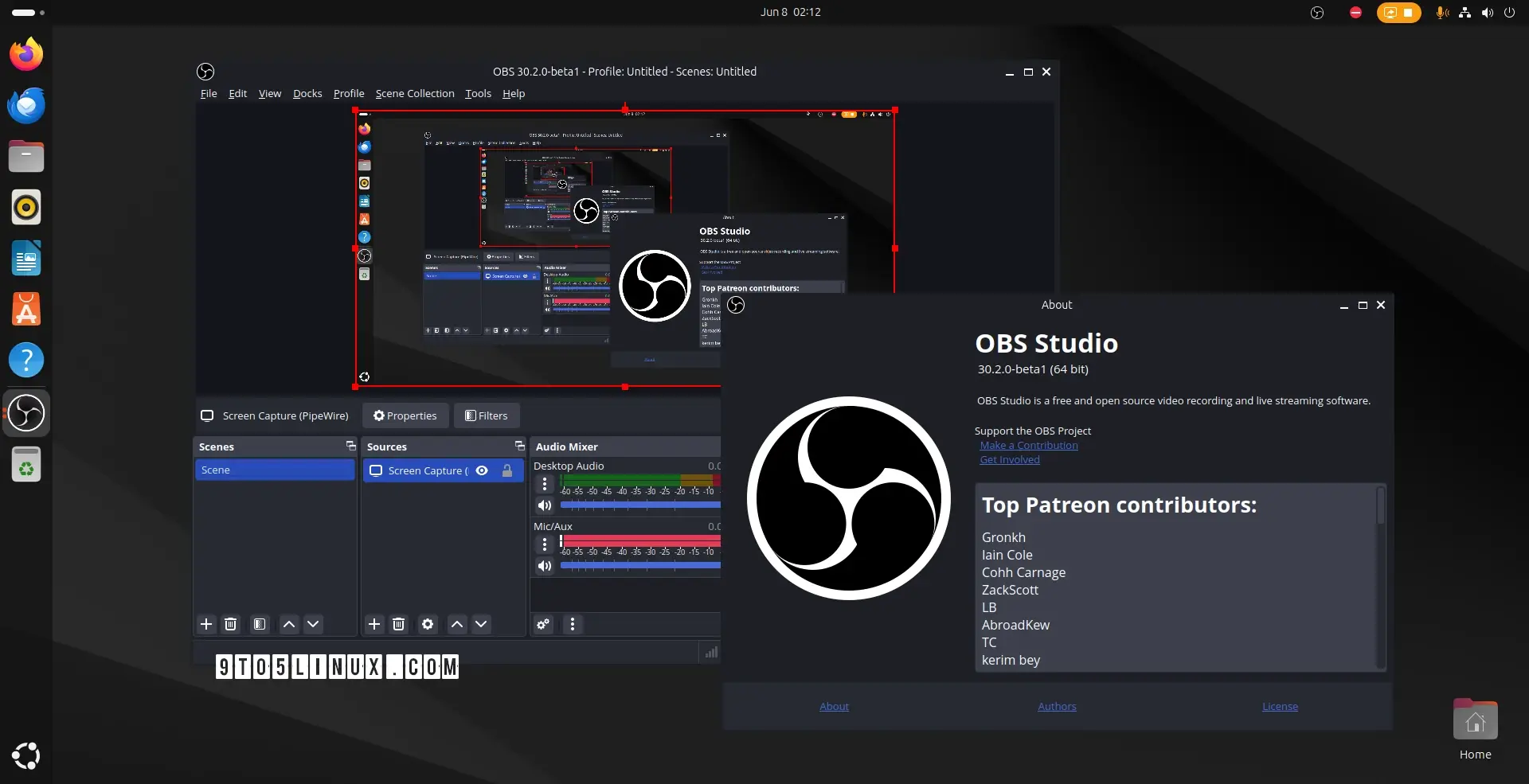Screen dimensions: 1529x784
Task: Undock the Sources panel with the float icon
Action: click(519, 446)
